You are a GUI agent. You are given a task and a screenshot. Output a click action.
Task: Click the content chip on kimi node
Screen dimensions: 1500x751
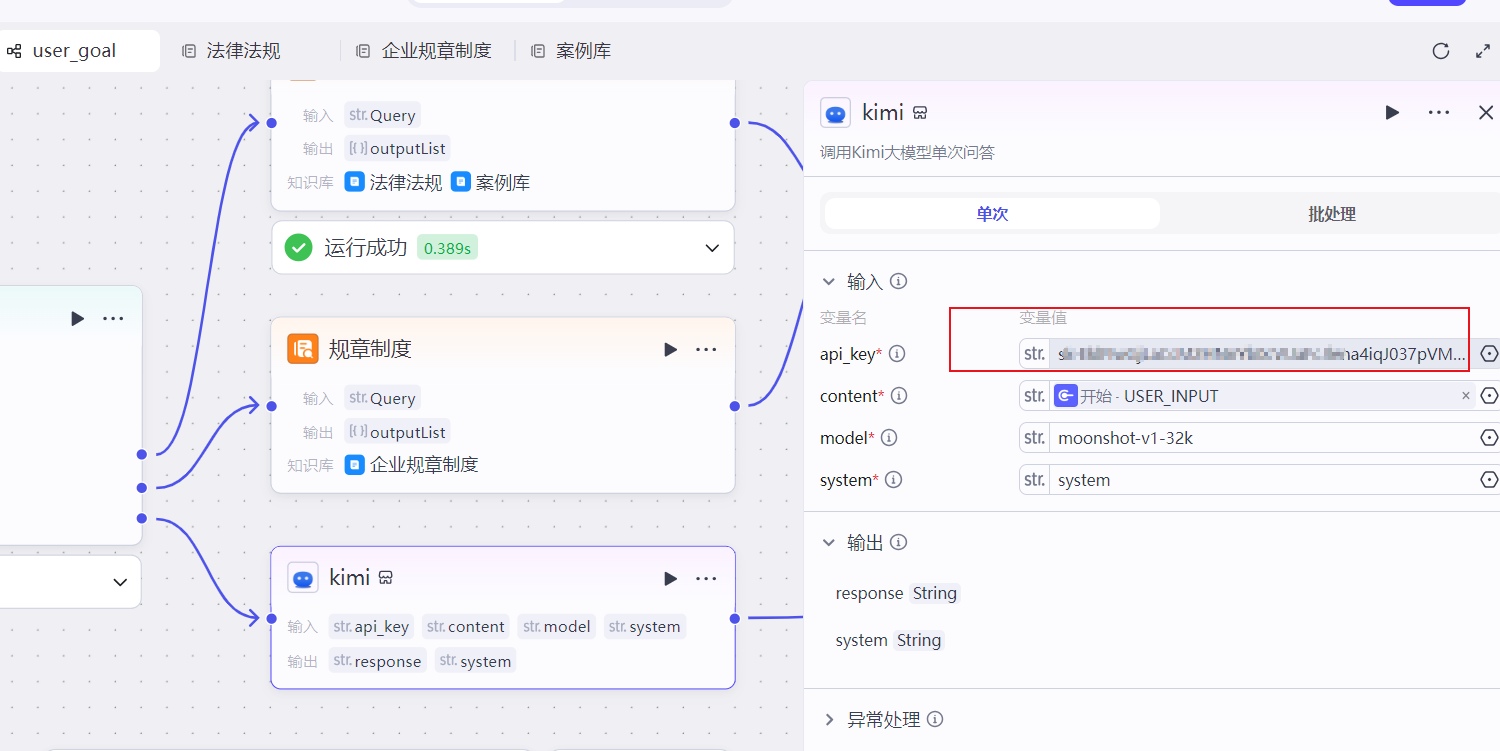coord(465,627)
